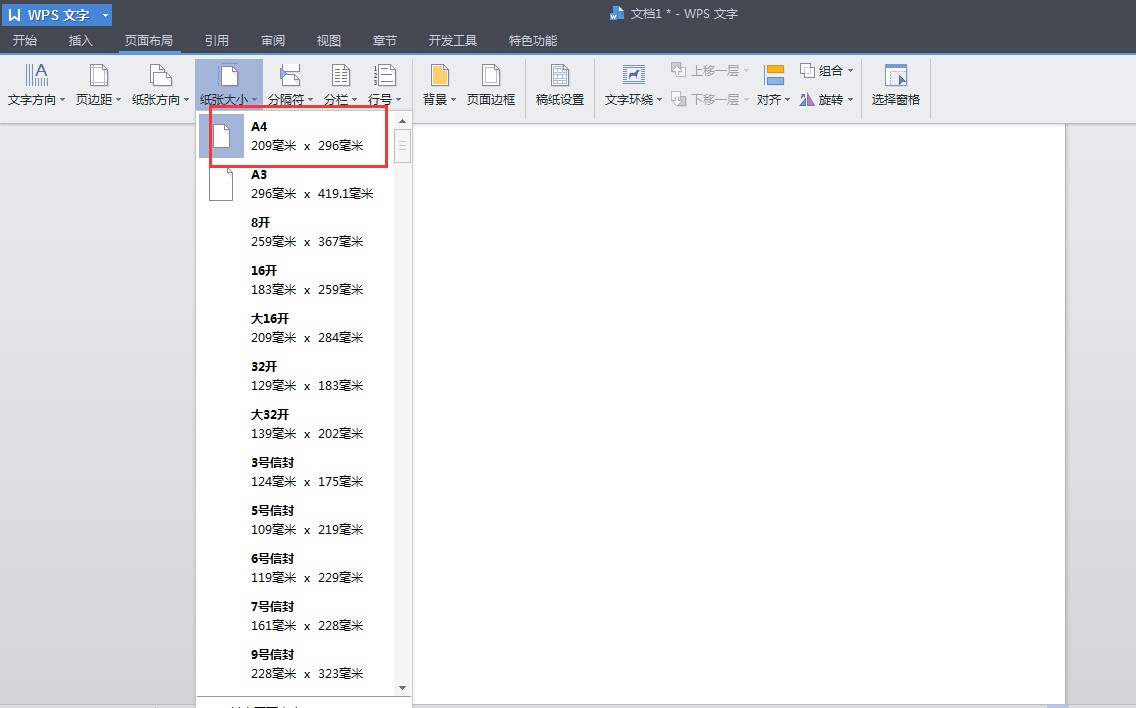1136x708 pixels.
Task: Choose the 大16开 paper size
Action: click(x=296, y=328)
